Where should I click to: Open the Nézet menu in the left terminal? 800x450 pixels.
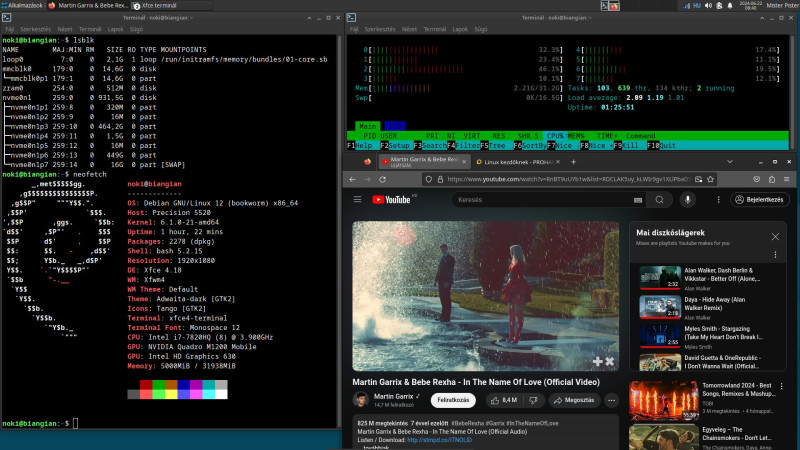pyautogui.click(x=65, y=29)
